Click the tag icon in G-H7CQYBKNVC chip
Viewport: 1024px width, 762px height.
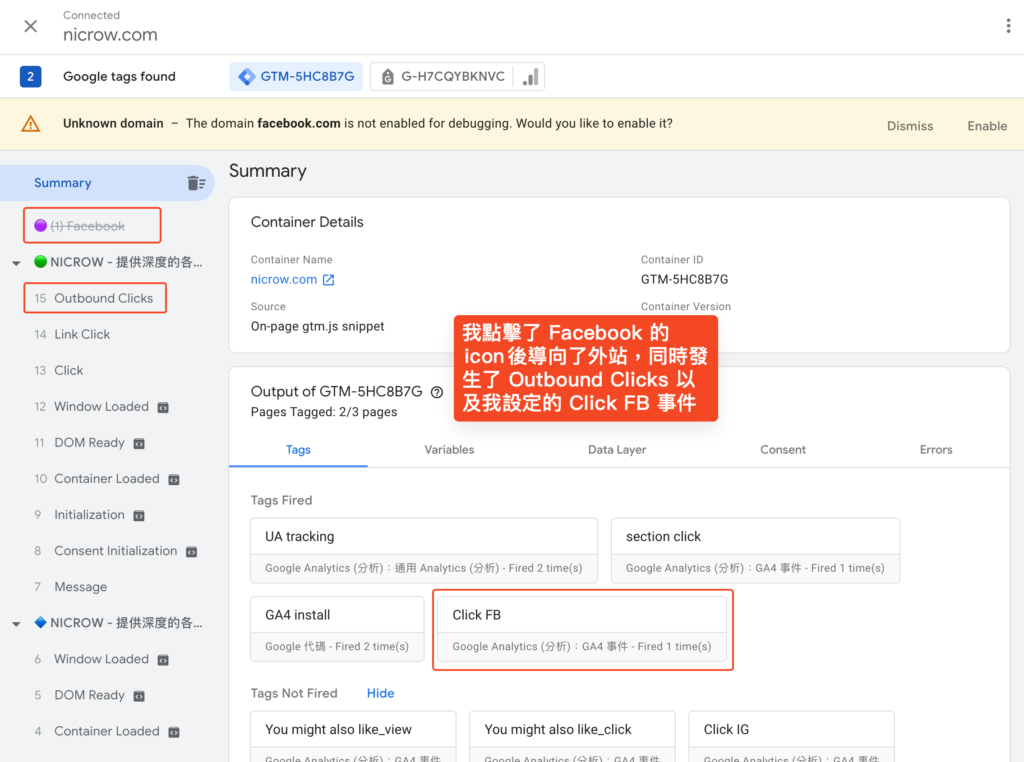coord(387,76)
